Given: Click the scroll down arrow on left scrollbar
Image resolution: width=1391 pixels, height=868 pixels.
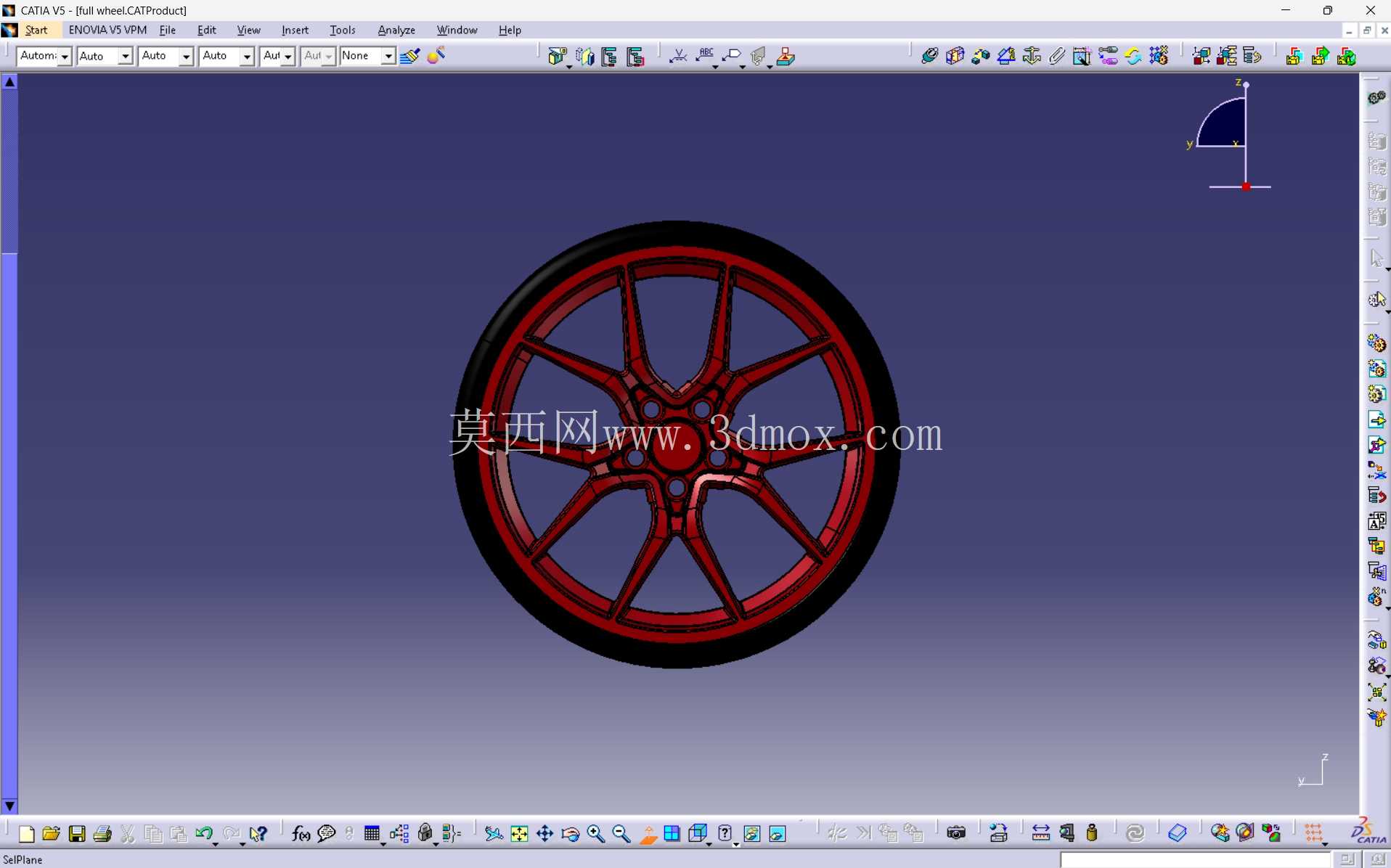Looking at the screenshot, I should (x=9, y=806).
